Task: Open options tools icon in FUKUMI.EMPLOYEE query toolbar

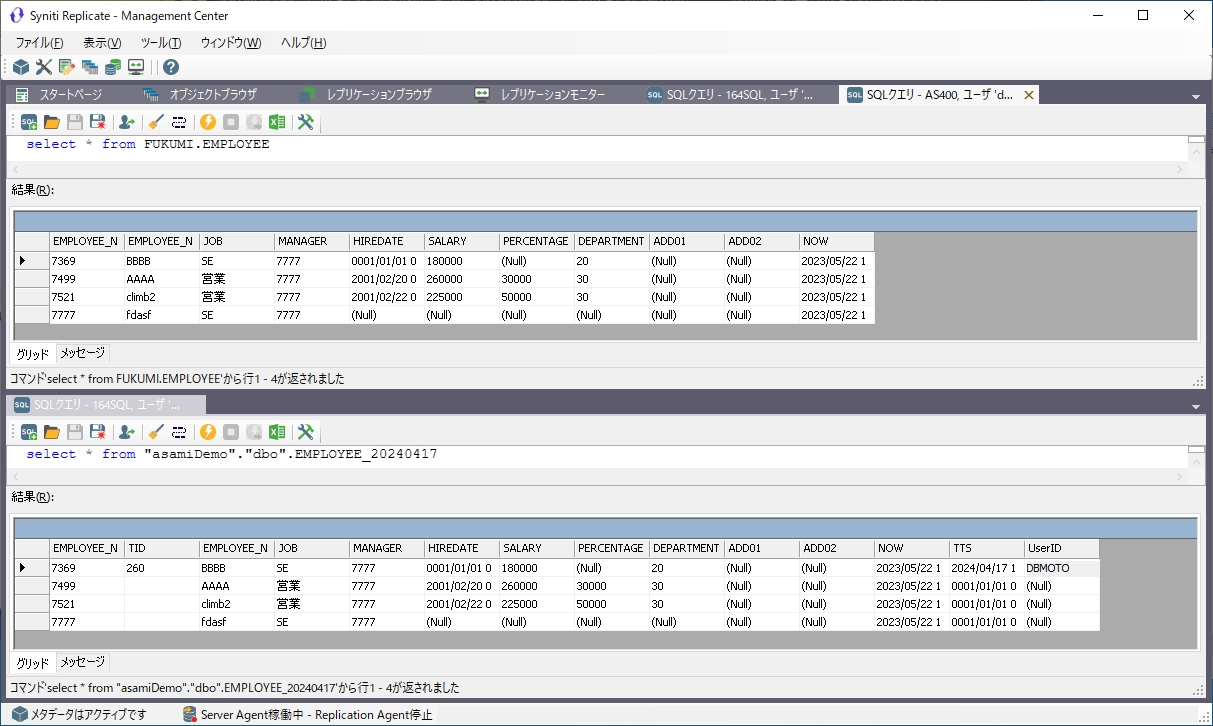Action: coord(306,122)
